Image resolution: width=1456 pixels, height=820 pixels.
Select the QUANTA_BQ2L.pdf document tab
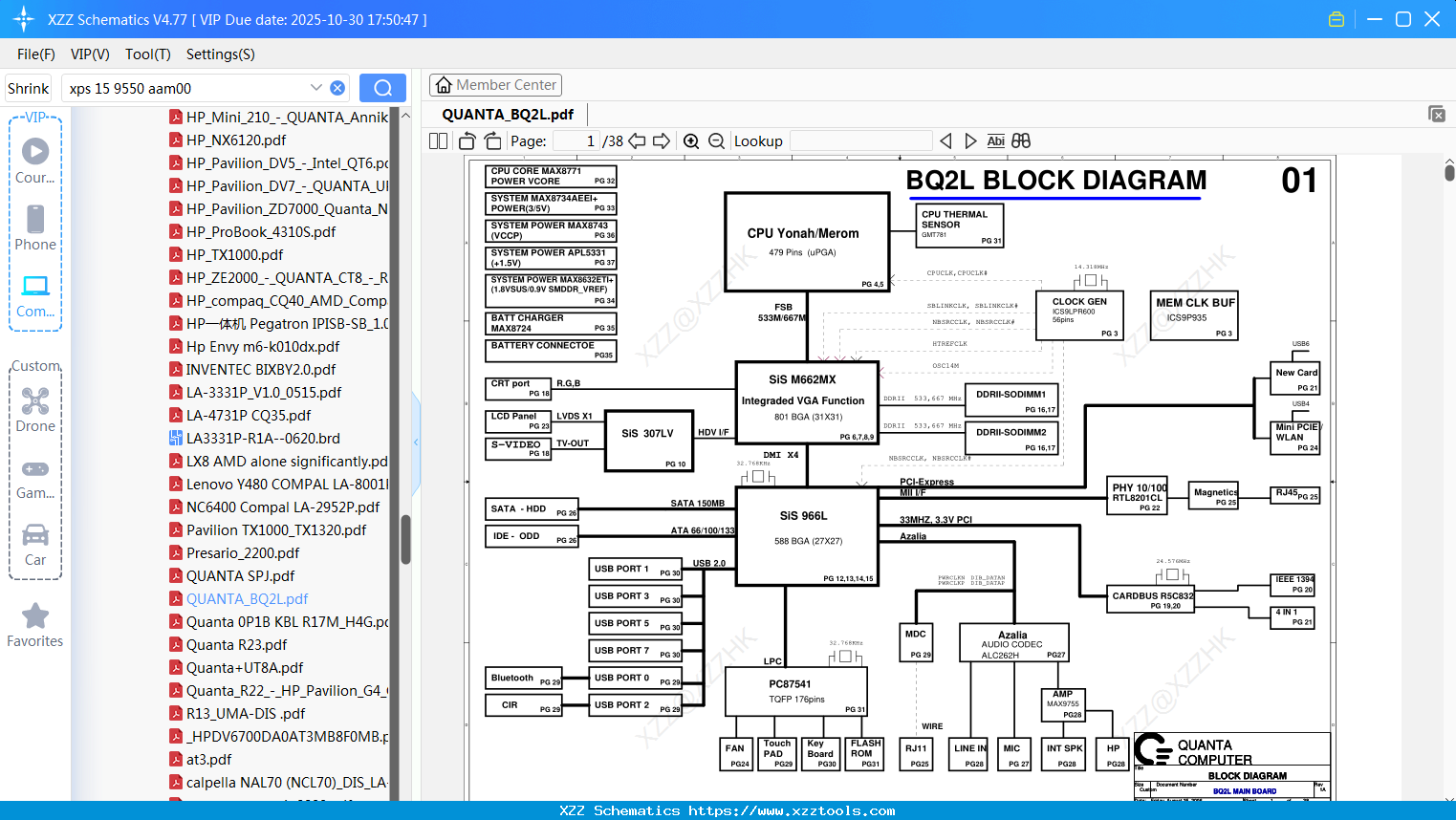click(508, 115)
